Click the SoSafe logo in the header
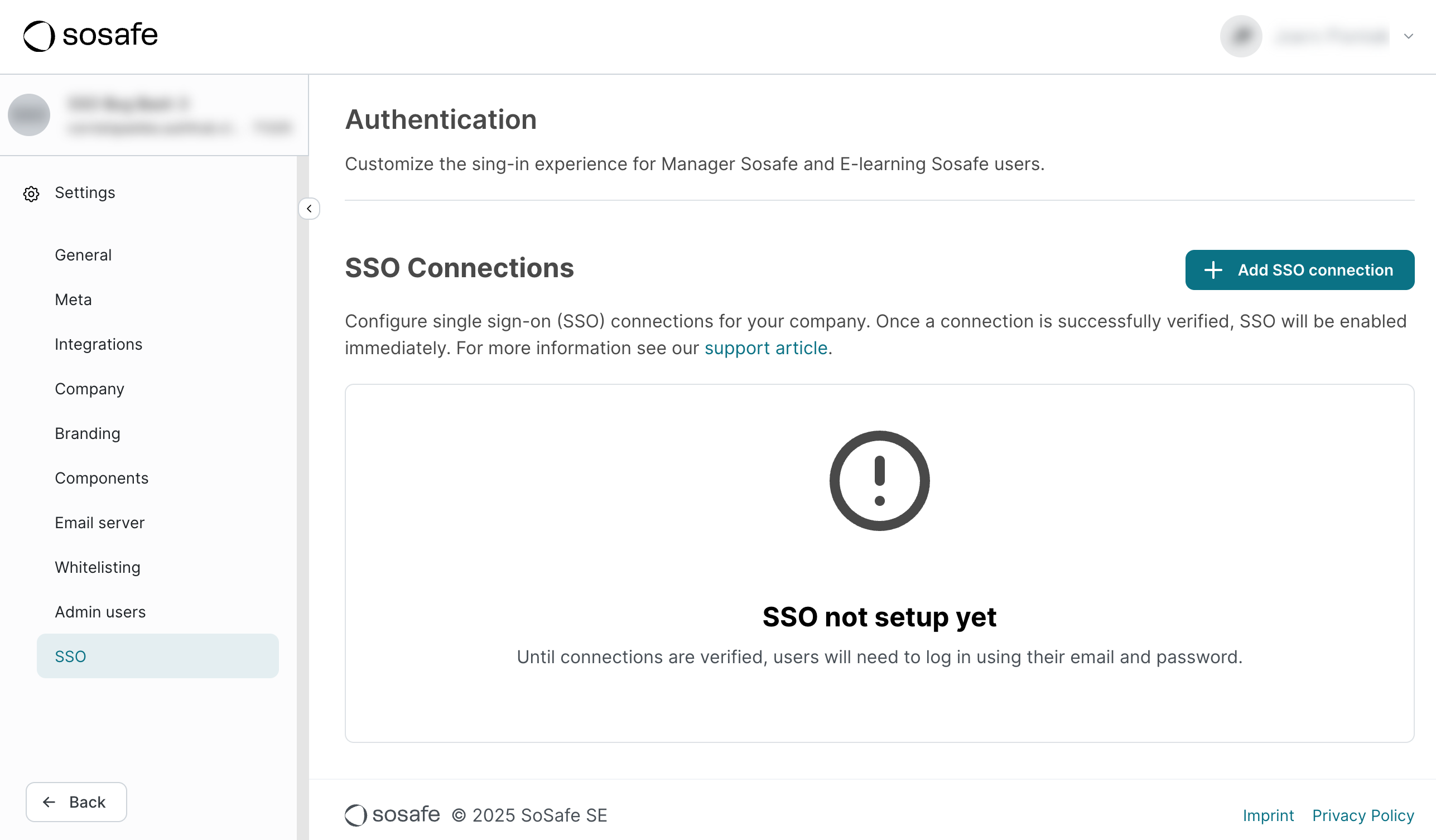This screenshot has height=840, width=1436. click(x=90, y=35)
